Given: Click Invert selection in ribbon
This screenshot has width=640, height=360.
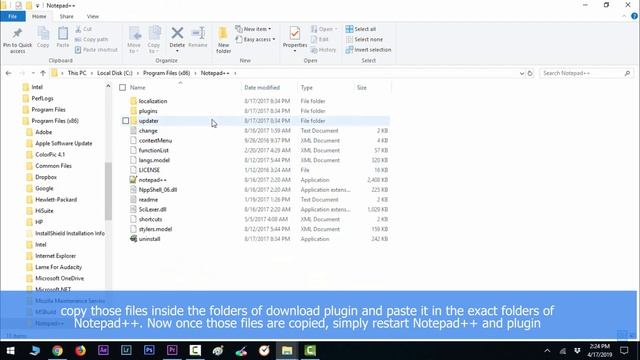Looking at the screenshot, I should (x=368, y=49).
